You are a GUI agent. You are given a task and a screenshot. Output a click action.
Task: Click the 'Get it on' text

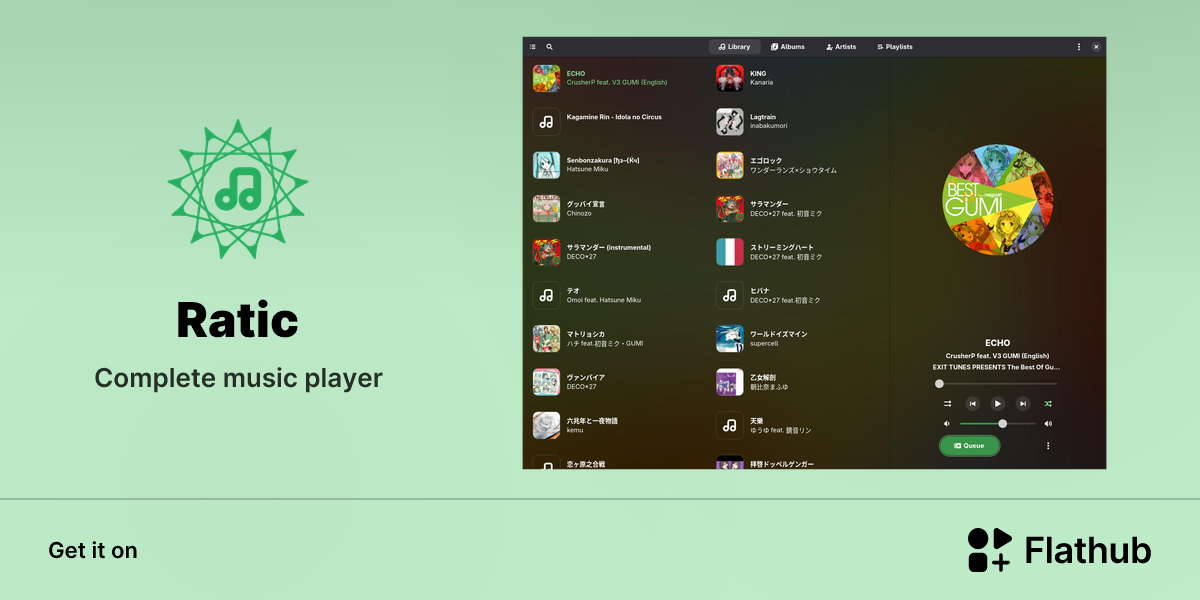tap(93, 550)
